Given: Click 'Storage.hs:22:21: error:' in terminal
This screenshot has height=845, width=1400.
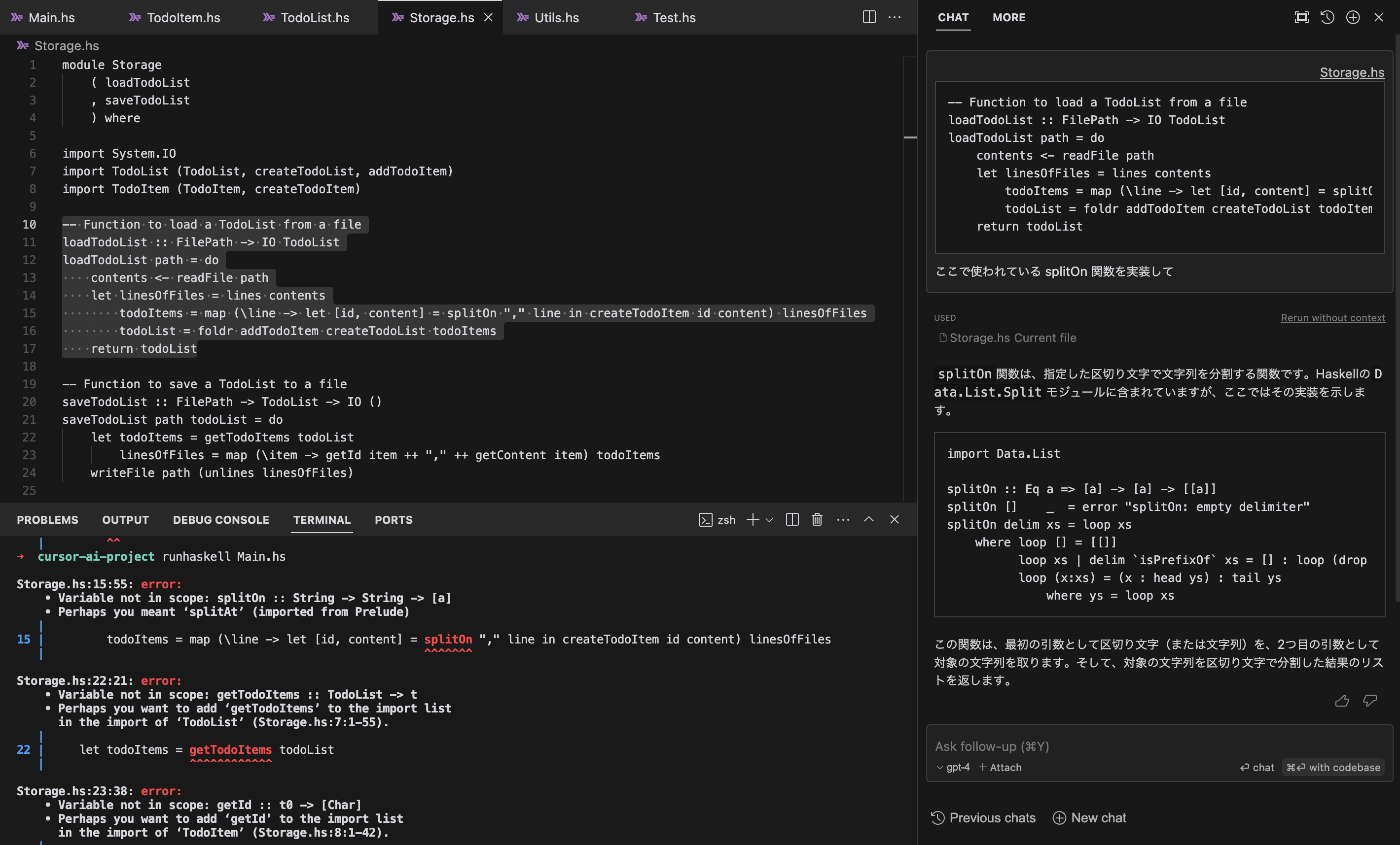Looking at the screenshot, I should coord(99,681).
